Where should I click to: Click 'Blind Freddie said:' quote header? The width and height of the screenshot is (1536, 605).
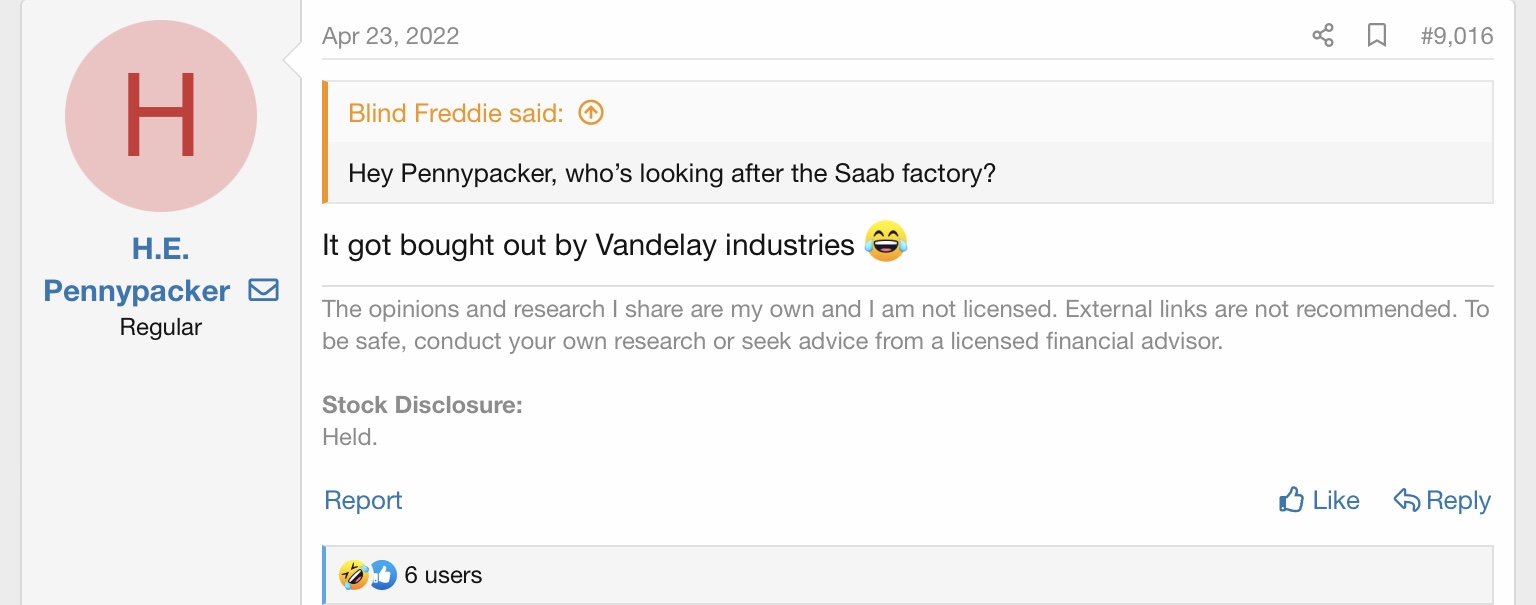click(x=455, y=113)
